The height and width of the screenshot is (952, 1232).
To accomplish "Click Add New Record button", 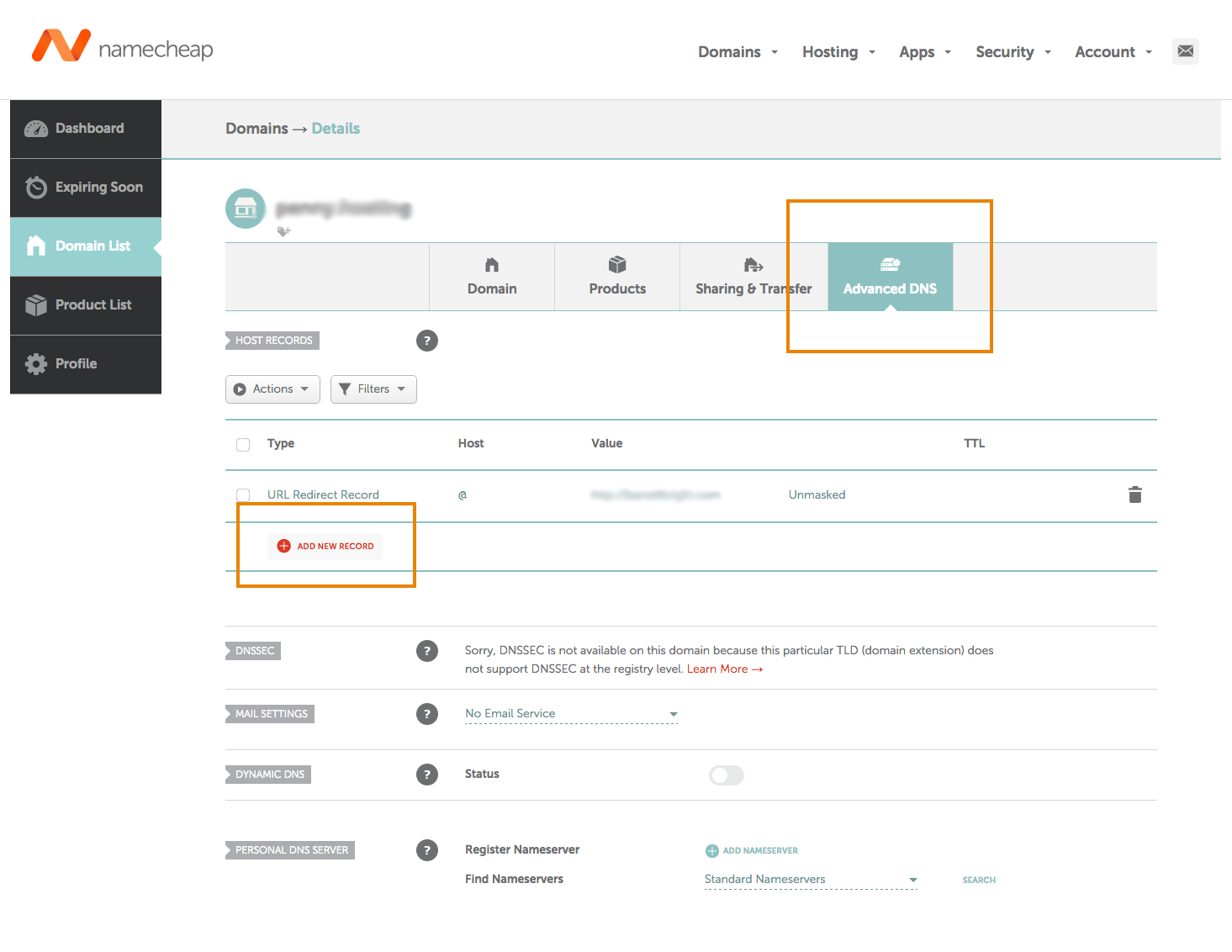I will pos(325,547).
